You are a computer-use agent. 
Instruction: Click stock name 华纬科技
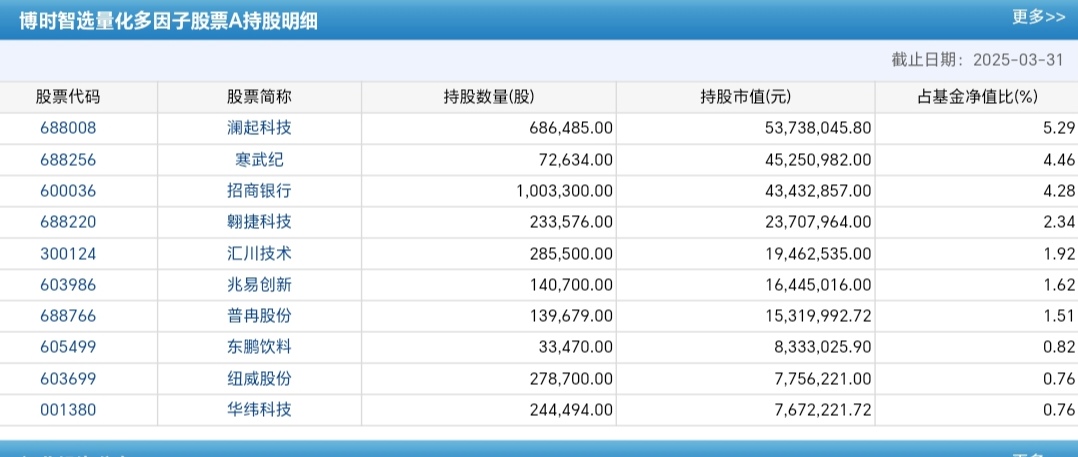point(259,410)
